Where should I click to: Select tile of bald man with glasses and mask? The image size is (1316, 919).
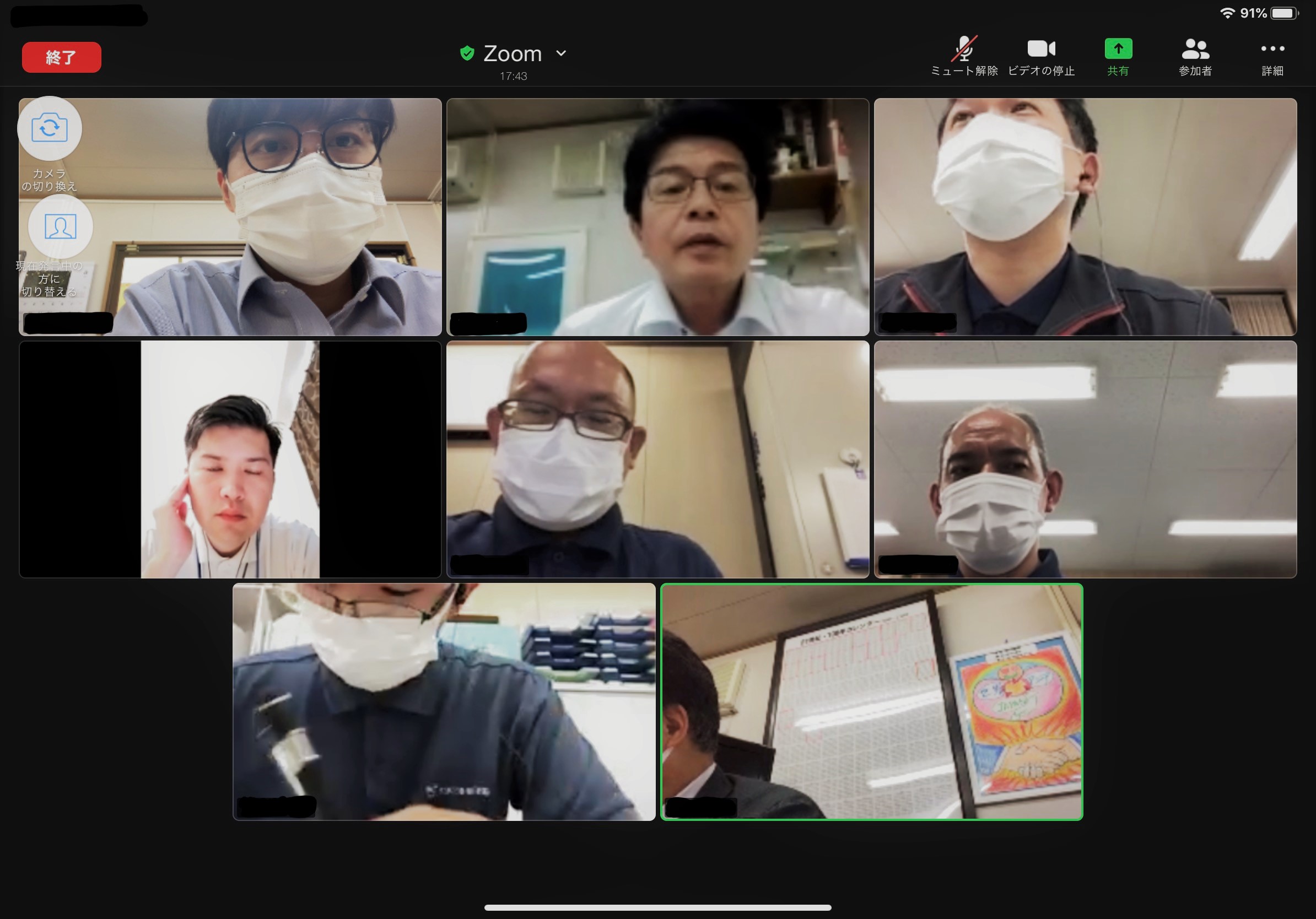tap(657, 459)
